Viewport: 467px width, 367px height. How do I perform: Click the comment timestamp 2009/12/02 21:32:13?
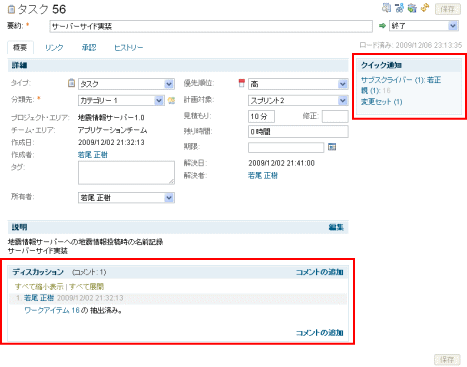(90, 298)
